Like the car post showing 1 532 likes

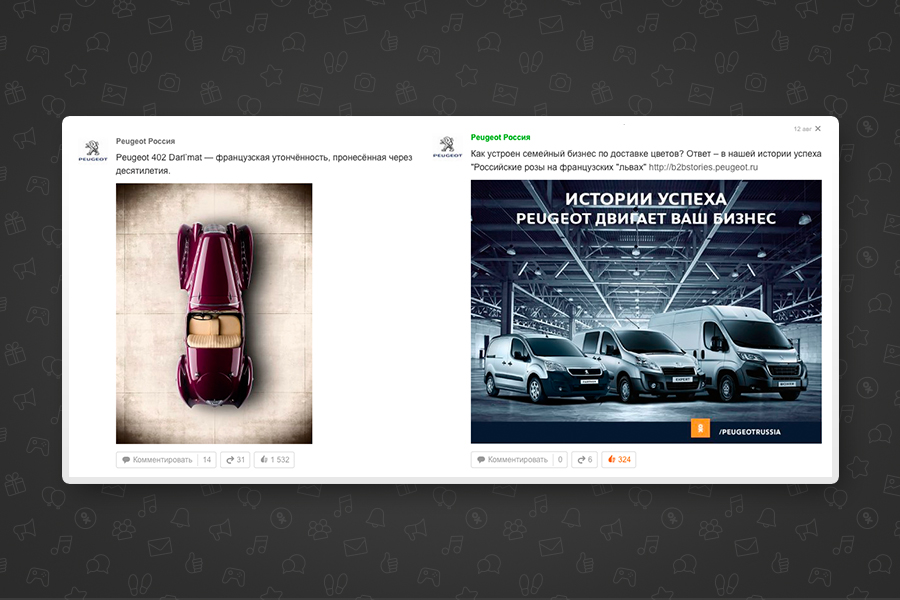[274, 460]
